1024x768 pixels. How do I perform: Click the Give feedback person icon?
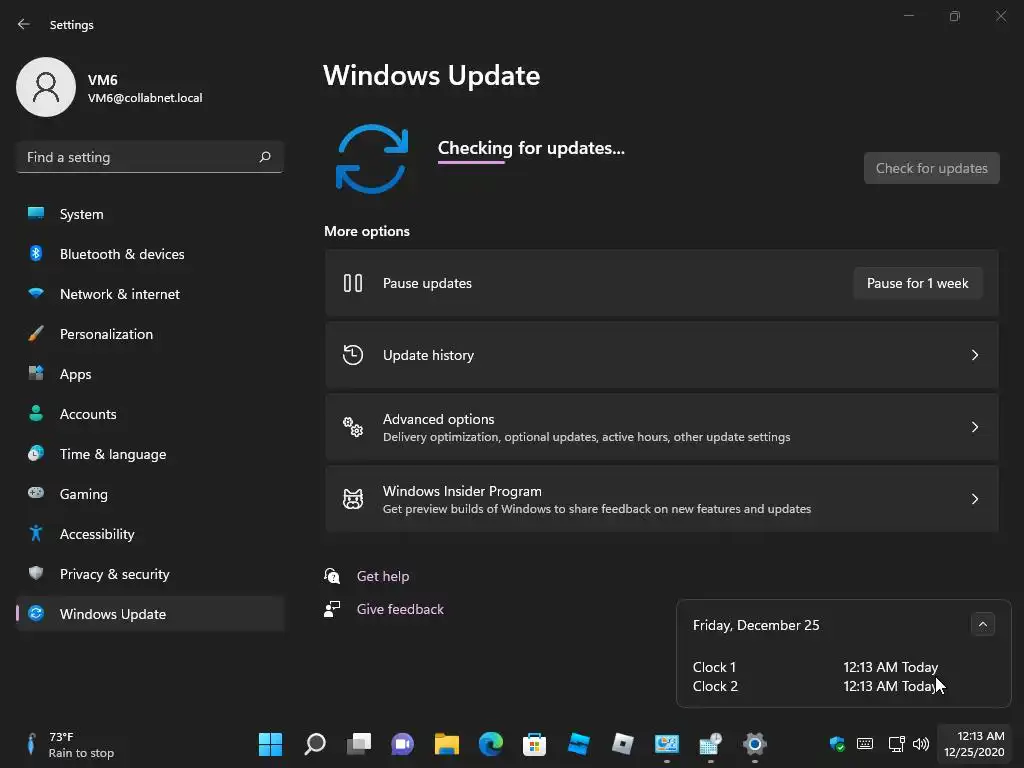332,609
